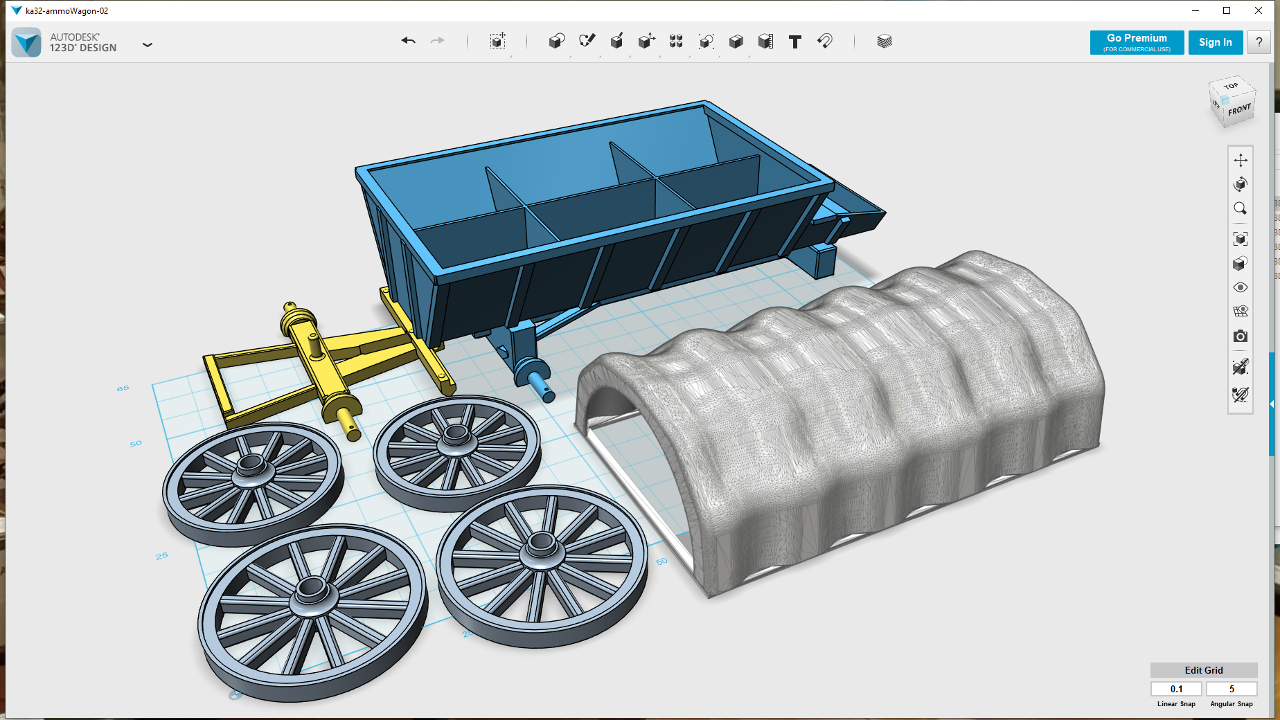Click the Angular Snap label
The height and width of the screenshot is (720, 1280).
click(1232, 704)
